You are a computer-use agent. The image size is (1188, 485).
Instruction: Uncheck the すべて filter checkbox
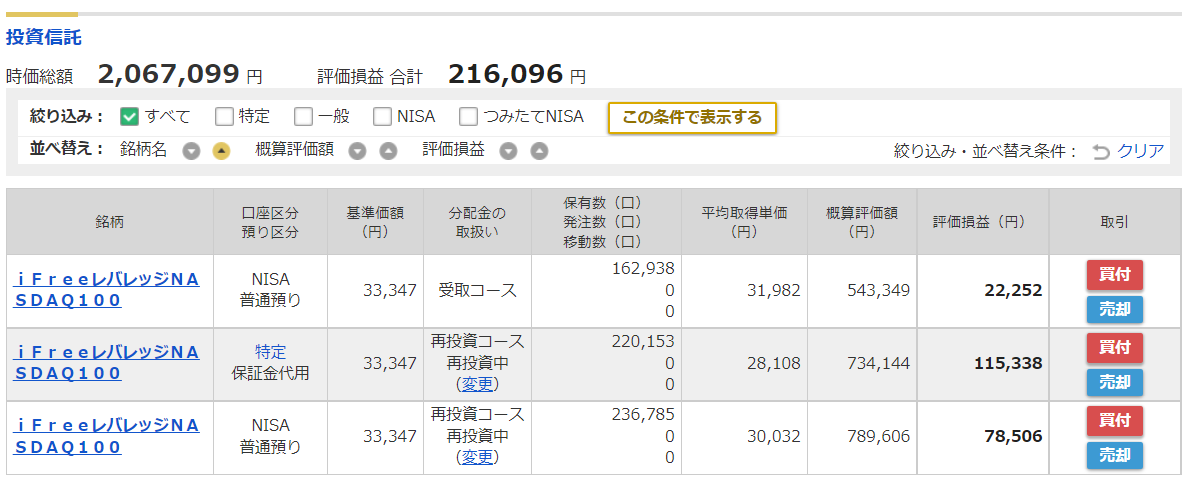coord(130,117)
